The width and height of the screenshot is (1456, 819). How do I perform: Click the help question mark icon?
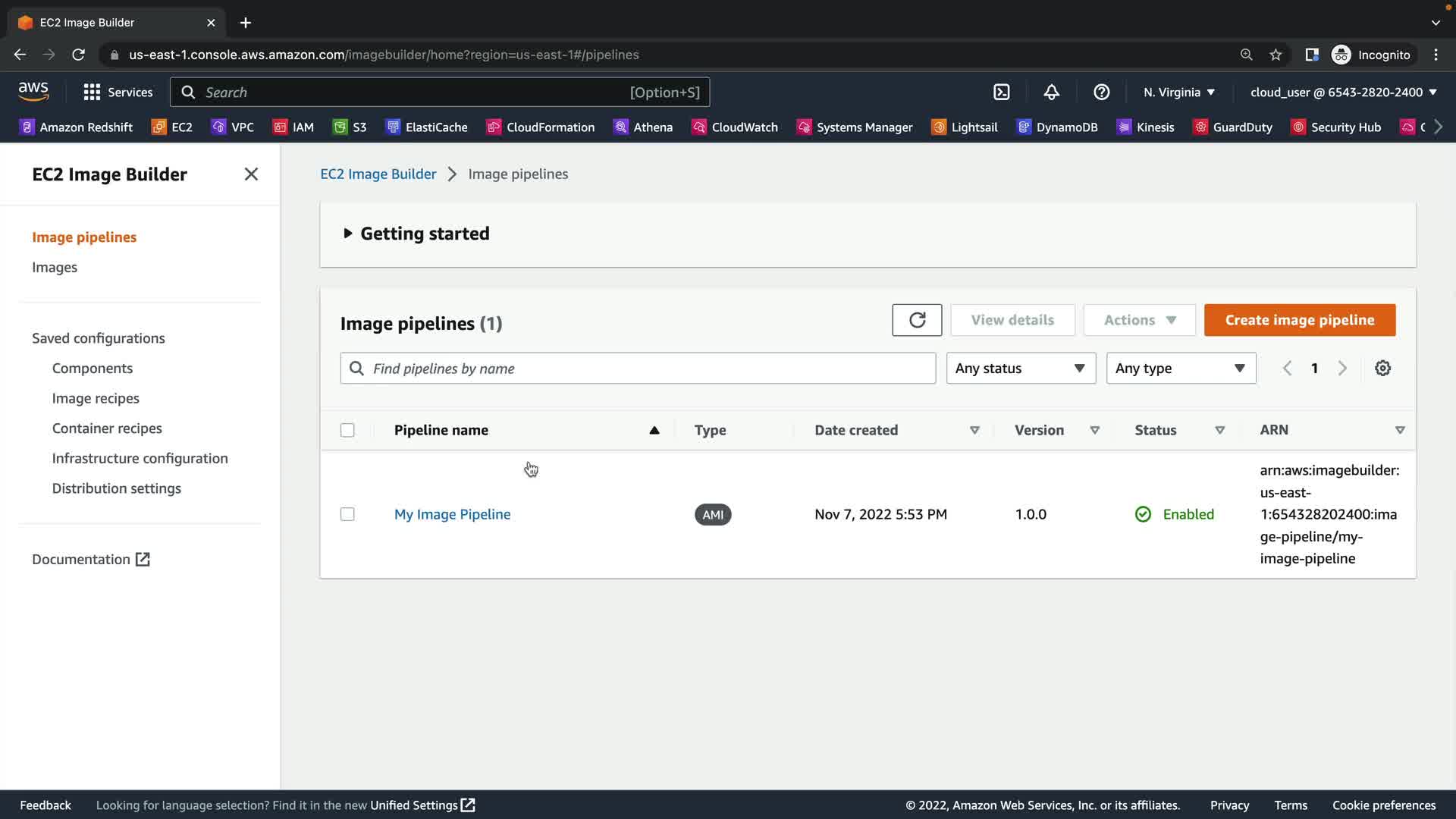pos(1101,93)
